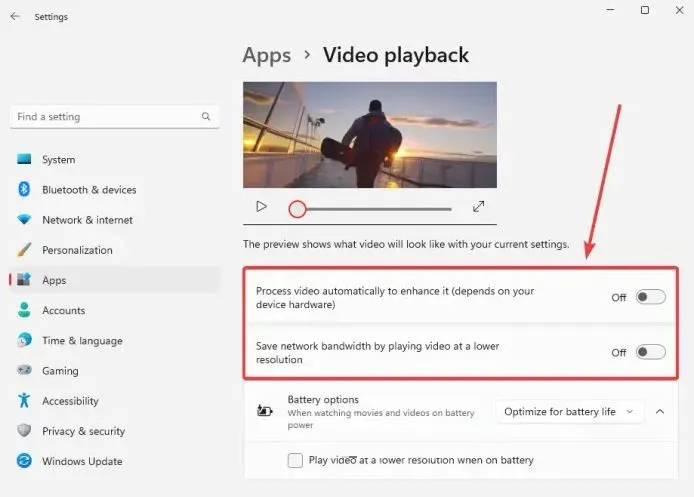
Task: Click the System monitor icon in sidebar
Action: coord(24,160)
